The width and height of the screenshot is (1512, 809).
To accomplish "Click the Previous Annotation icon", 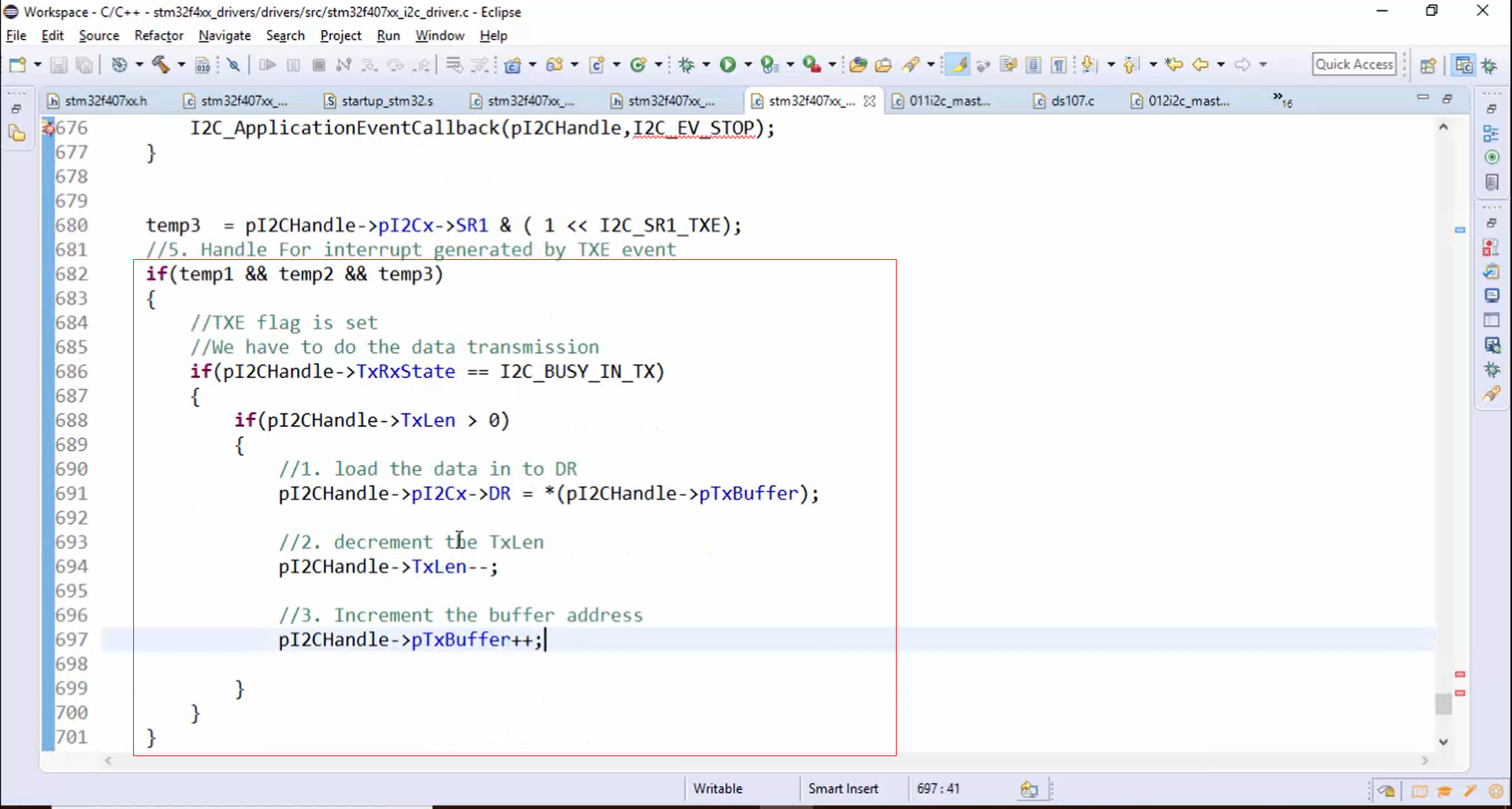I will click(1131, 65).
